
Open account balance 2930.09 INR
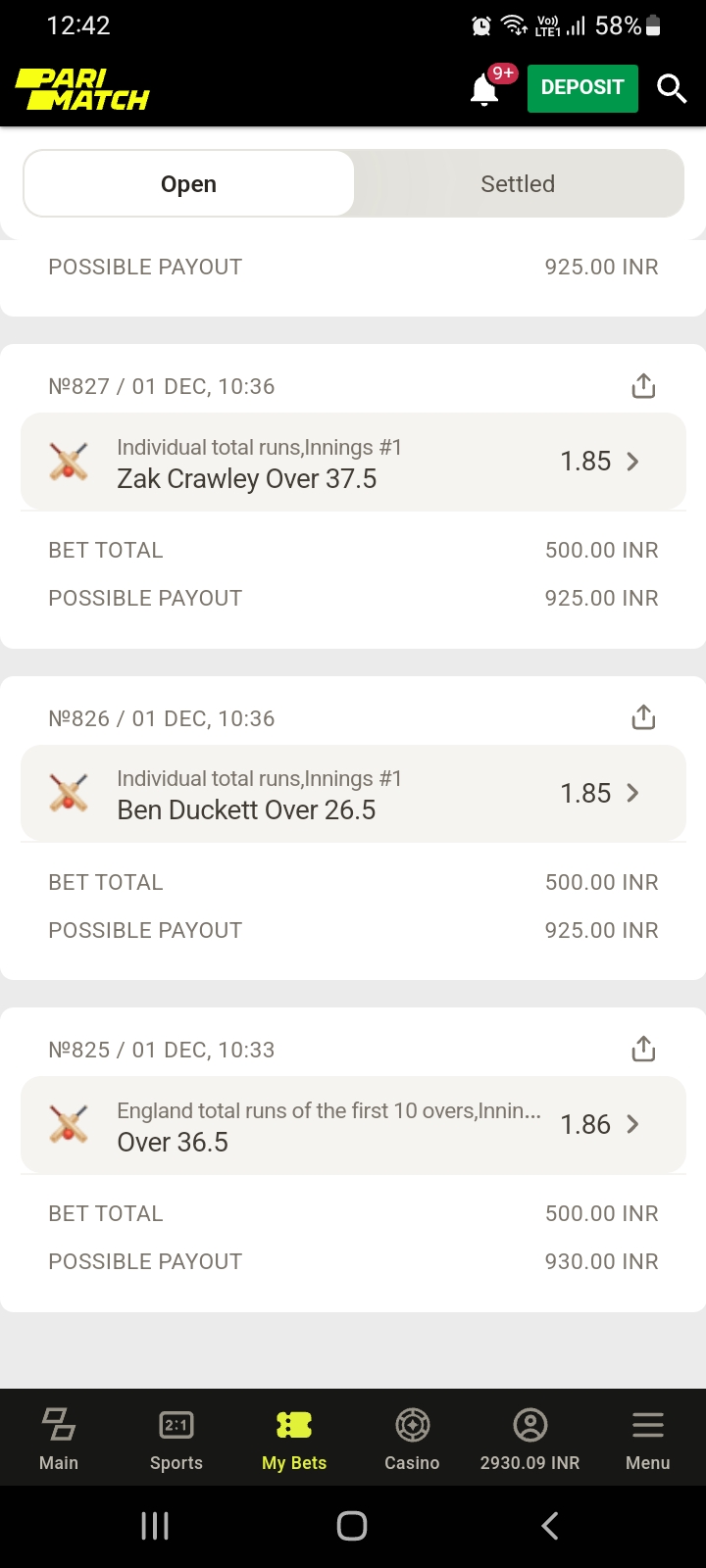pos(529,1439)
